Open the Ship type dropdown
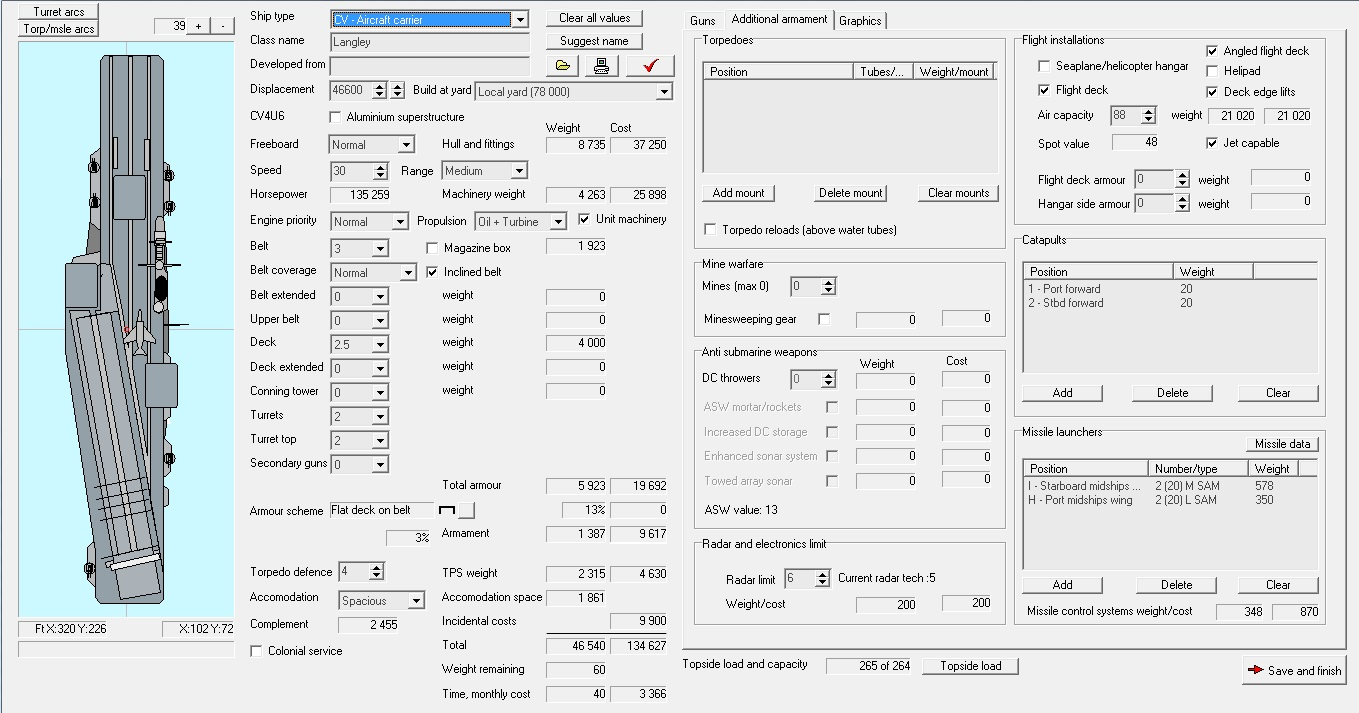This screenshot has height=713, width=1359. coord(519,19)
